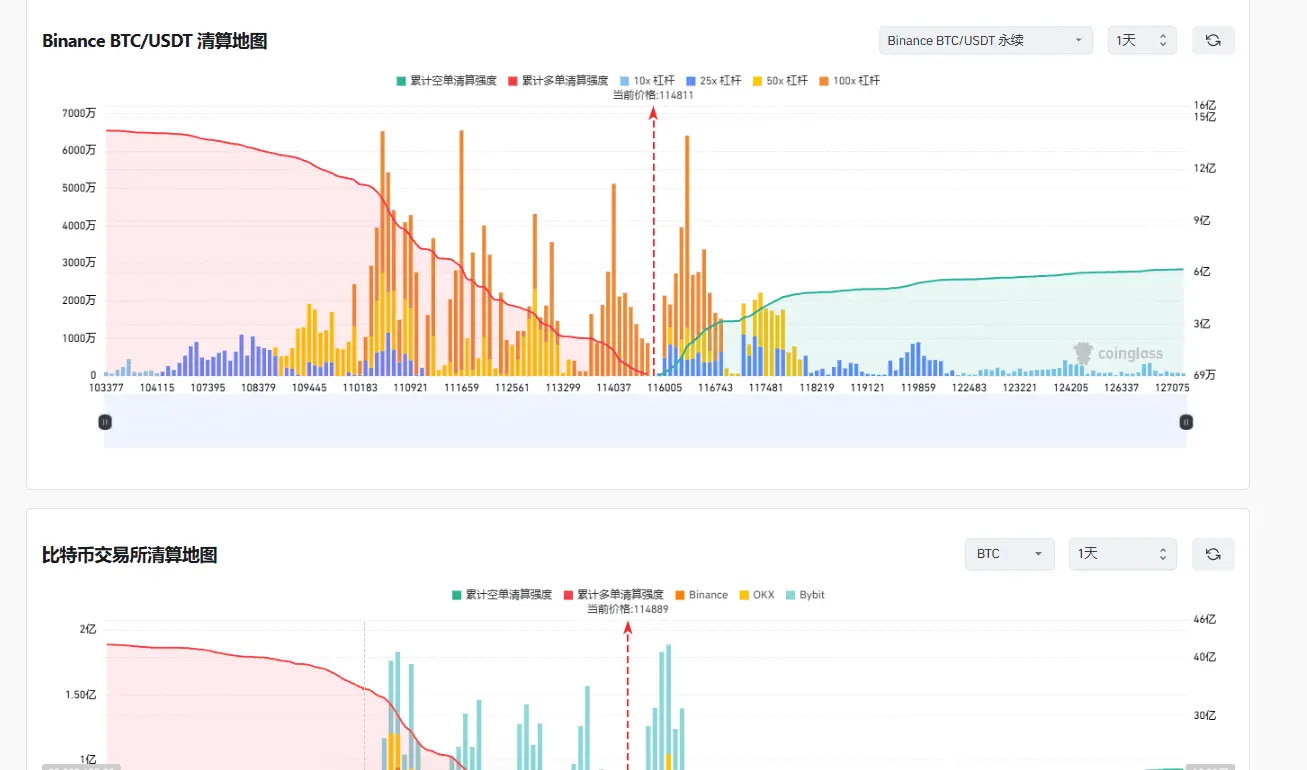This screenshot has width=1307, height=770.
Task: Click the 119859 price axis label
Action: tap(918, 388)
